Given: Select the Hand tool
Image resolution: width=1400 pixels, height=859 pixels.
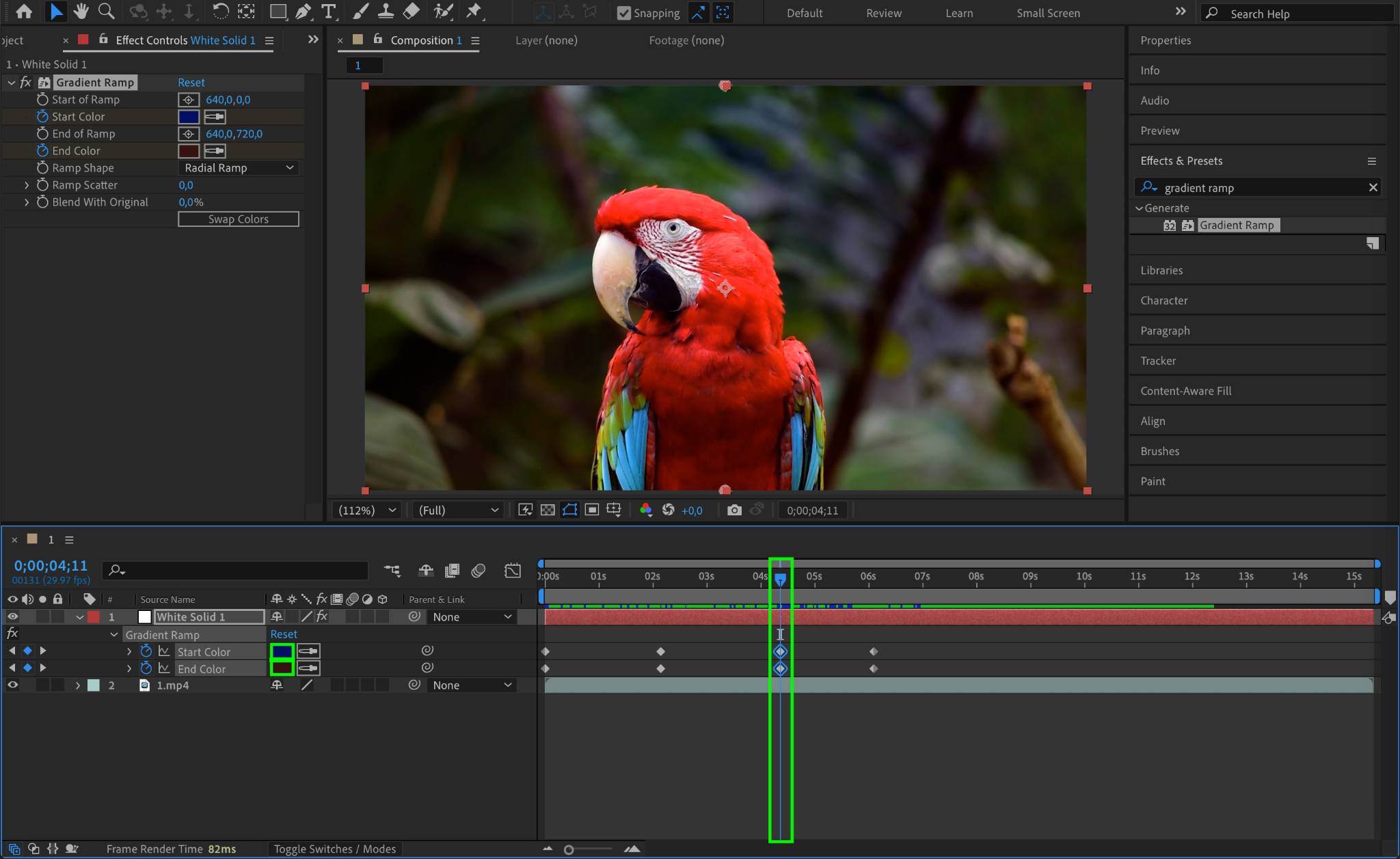Looking at the screenshot, I should click(x=81, y=12).
